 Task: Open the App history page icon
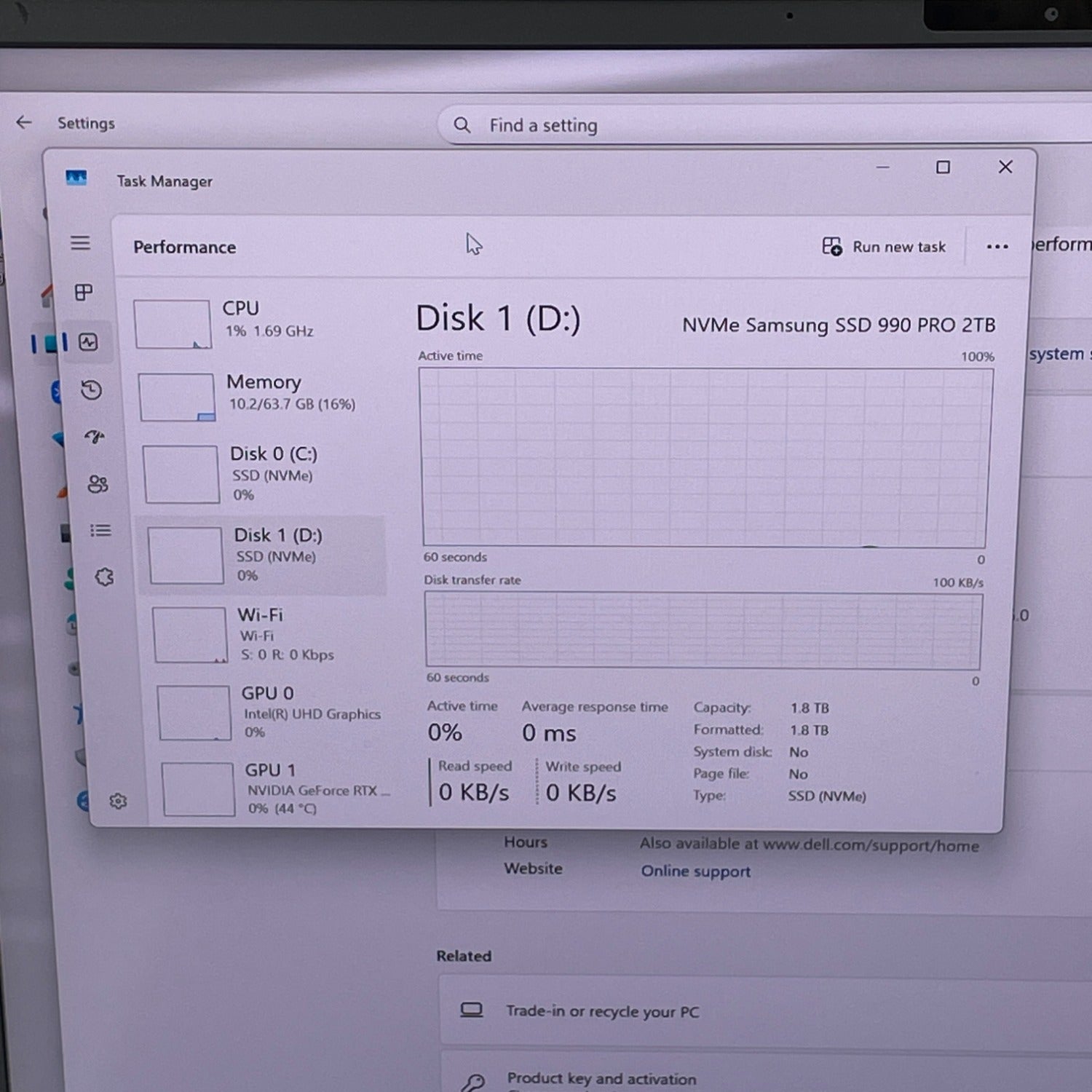[x=91, y=390]
